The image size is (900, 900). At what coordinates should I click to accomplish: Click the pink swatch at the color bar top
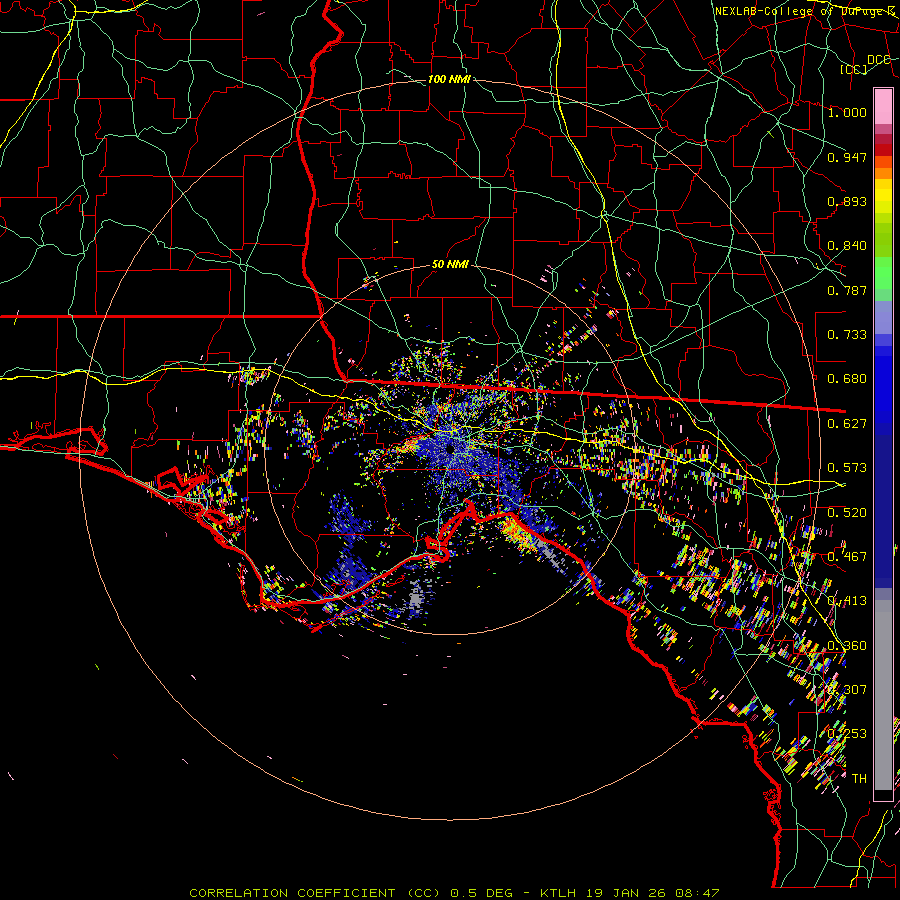click(883, 106)
